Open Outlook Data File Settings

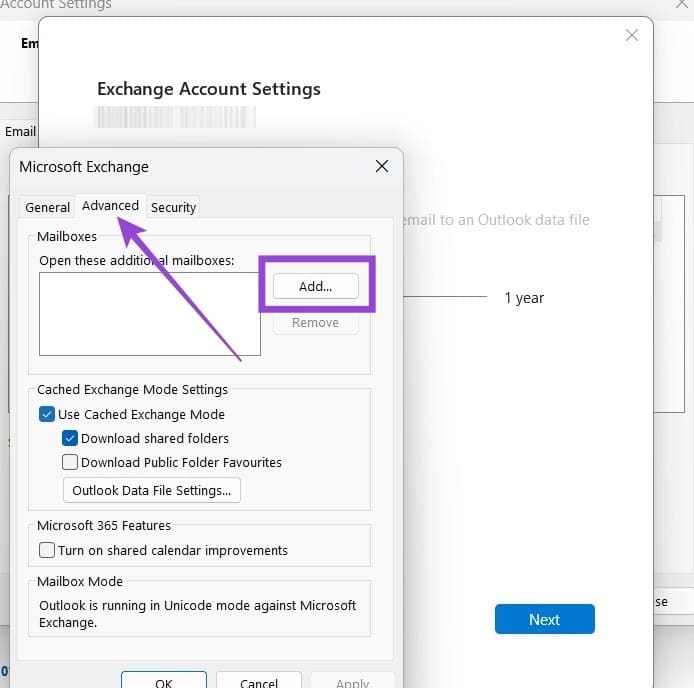tap(152, 490)
